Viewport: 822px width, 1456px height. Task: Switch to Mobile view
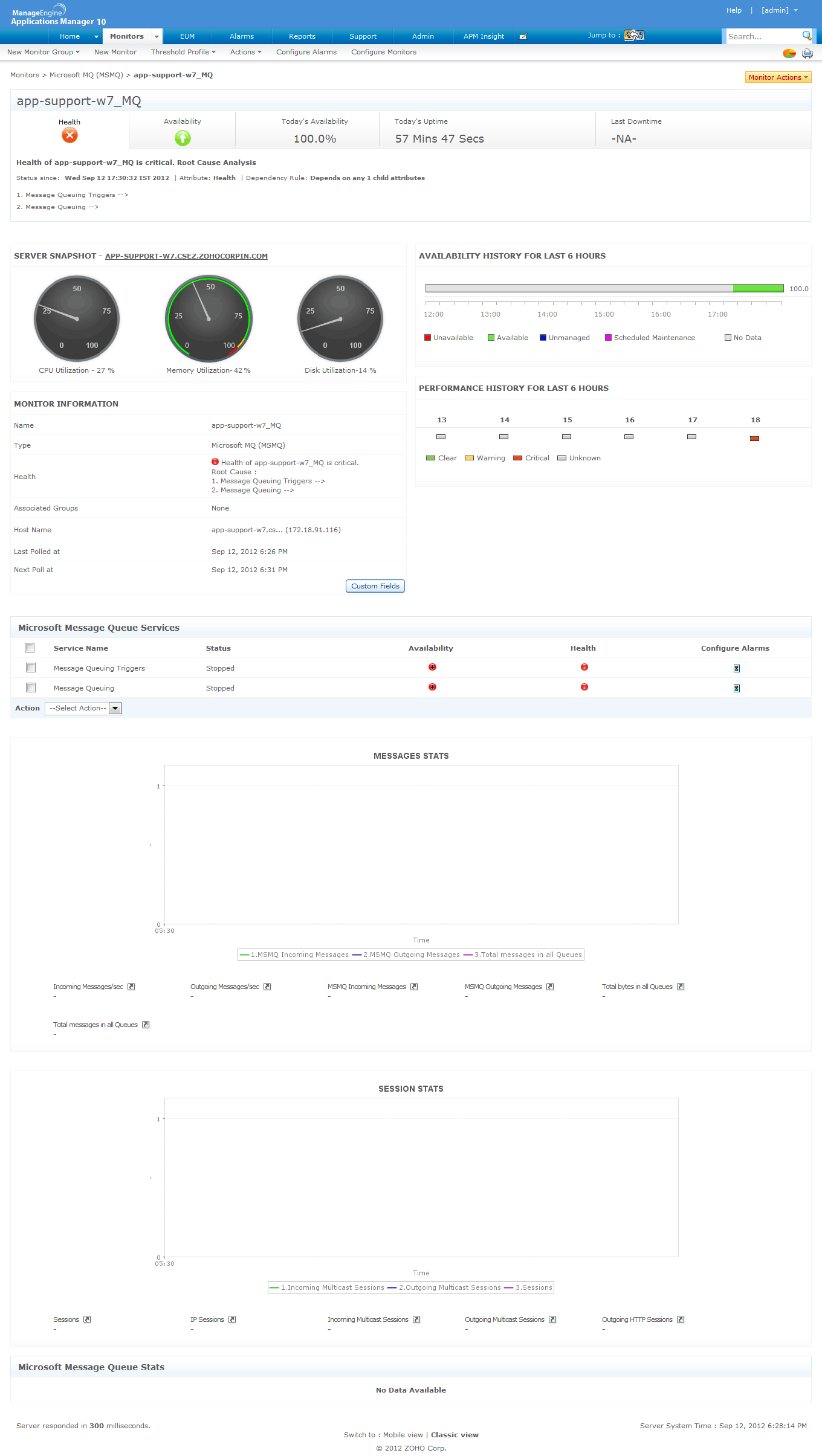click(x=403, y=1435)
